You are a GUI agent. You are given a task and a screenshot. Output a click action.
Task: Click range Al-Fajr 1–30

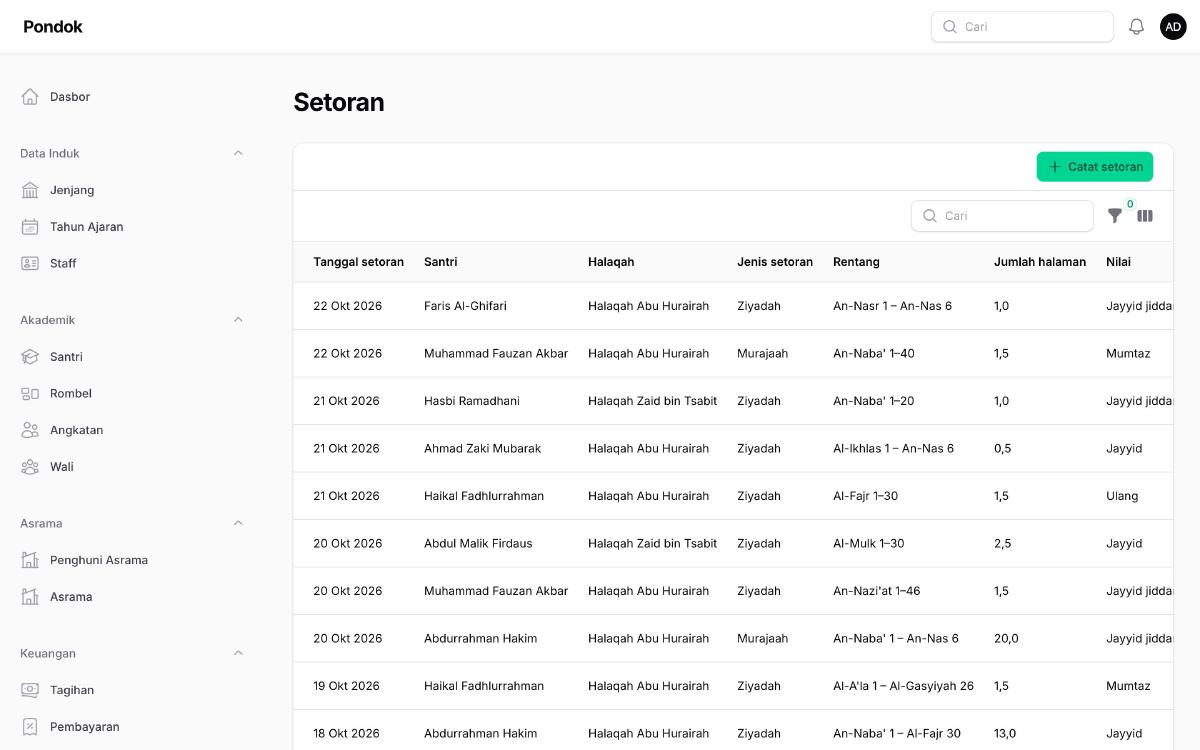pyautogui.click(x=865, y=496)
